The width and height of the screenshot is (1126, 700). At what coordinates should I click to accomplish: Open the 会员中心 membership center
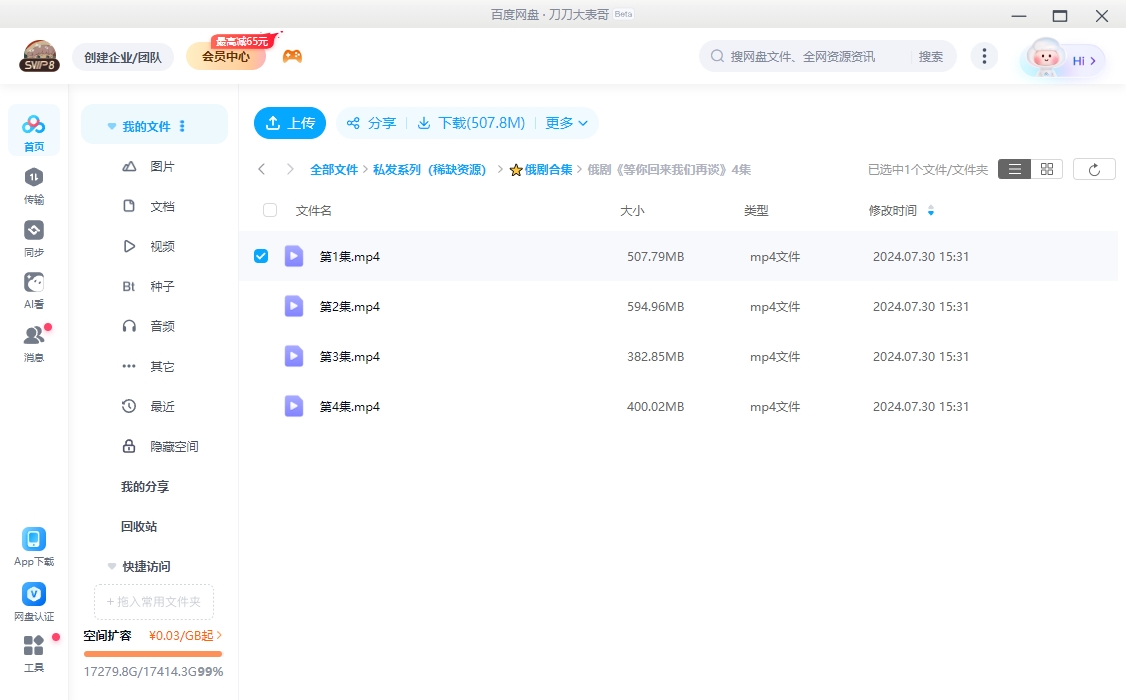point(224,56)
